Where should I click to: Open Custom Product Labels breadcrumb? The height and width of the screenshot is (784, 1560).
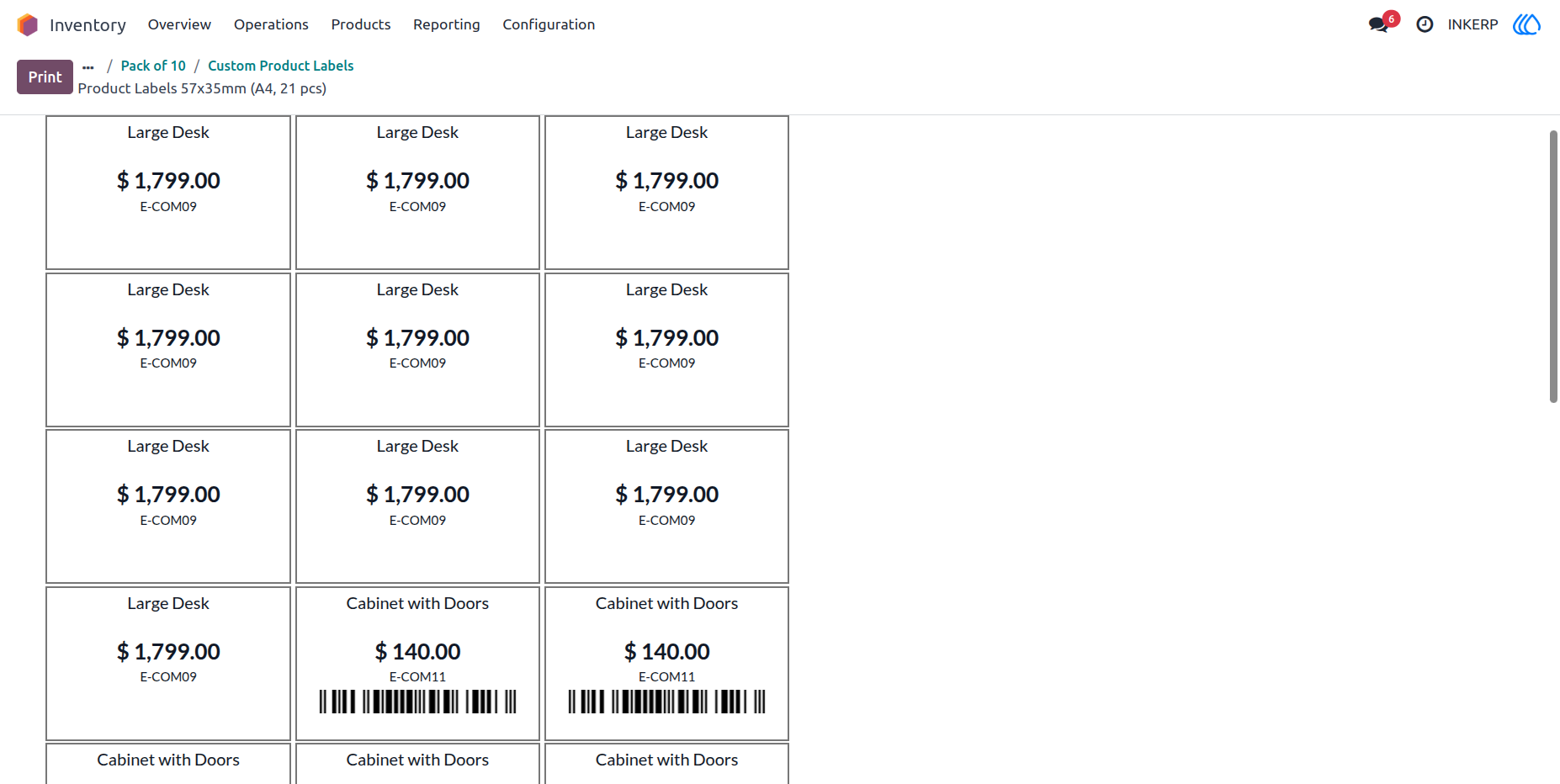[x=281, y=66]
